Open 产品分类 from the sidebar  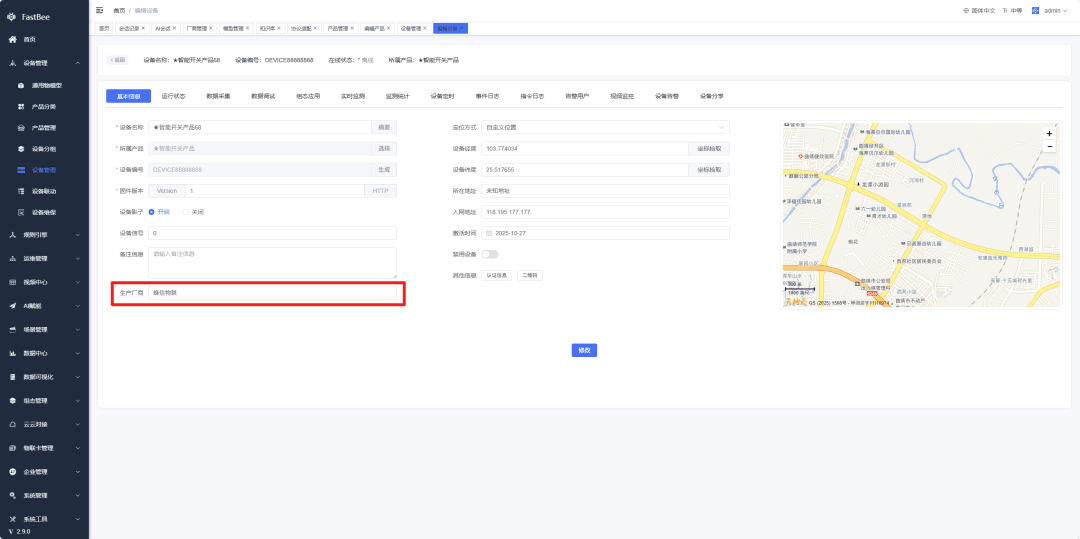44,107
